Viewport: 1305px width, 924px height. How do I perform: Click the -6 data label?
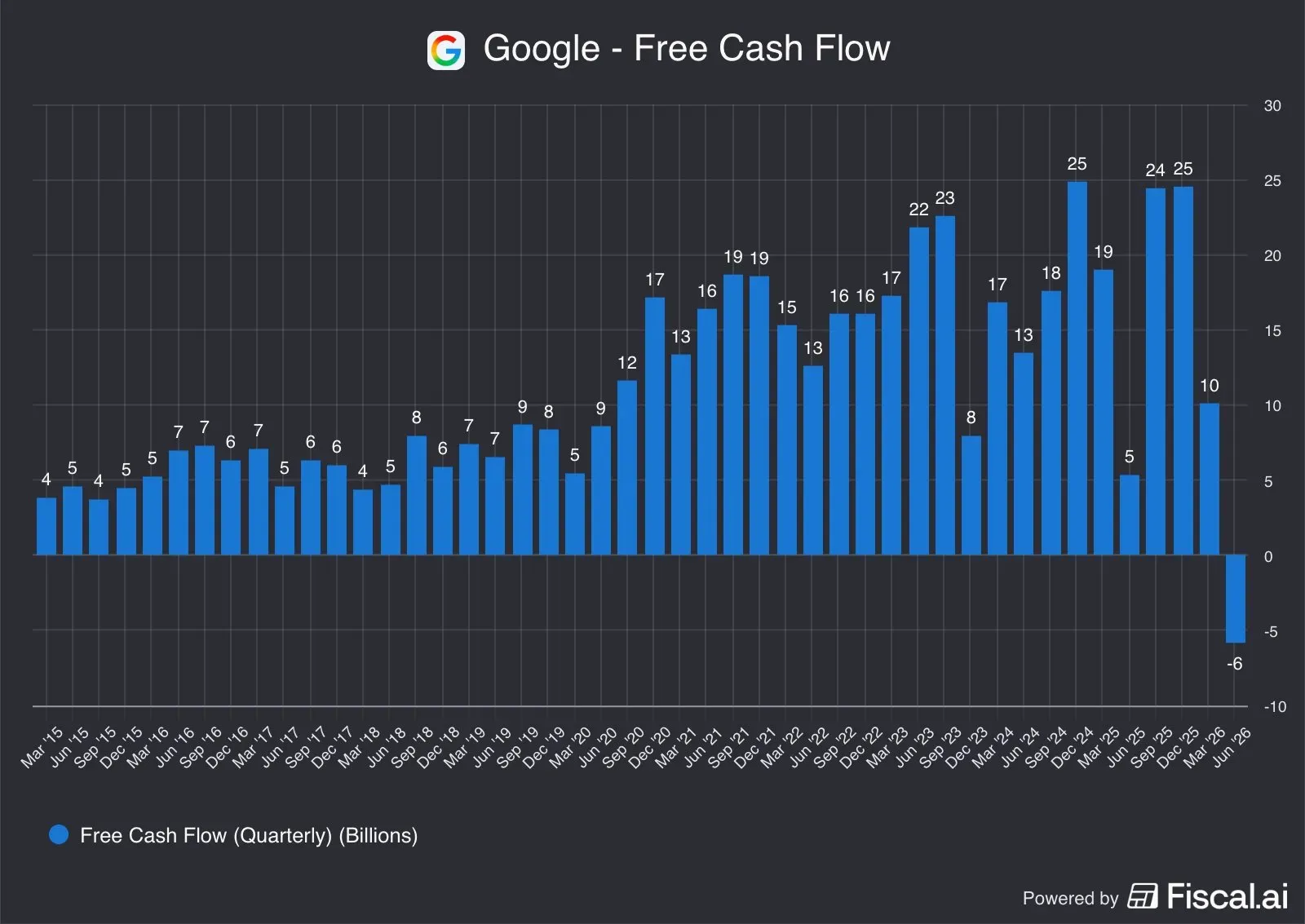pos(1235,664)
